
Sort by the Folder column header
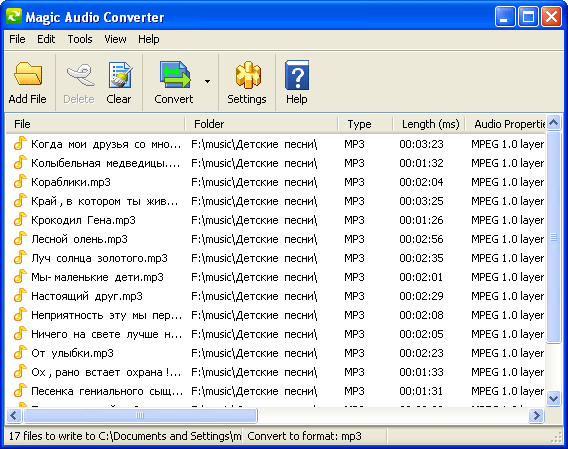pos(262,124)
